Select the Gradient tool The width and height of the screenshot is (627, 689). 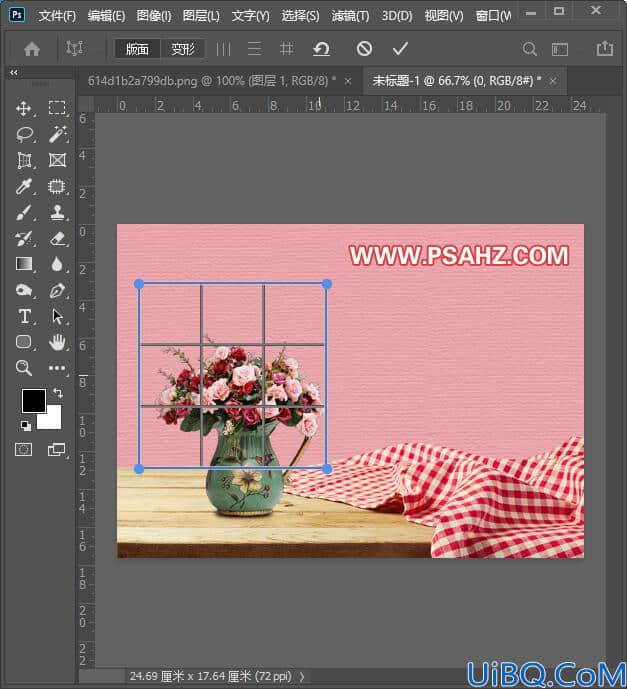[x=24, y=264]
